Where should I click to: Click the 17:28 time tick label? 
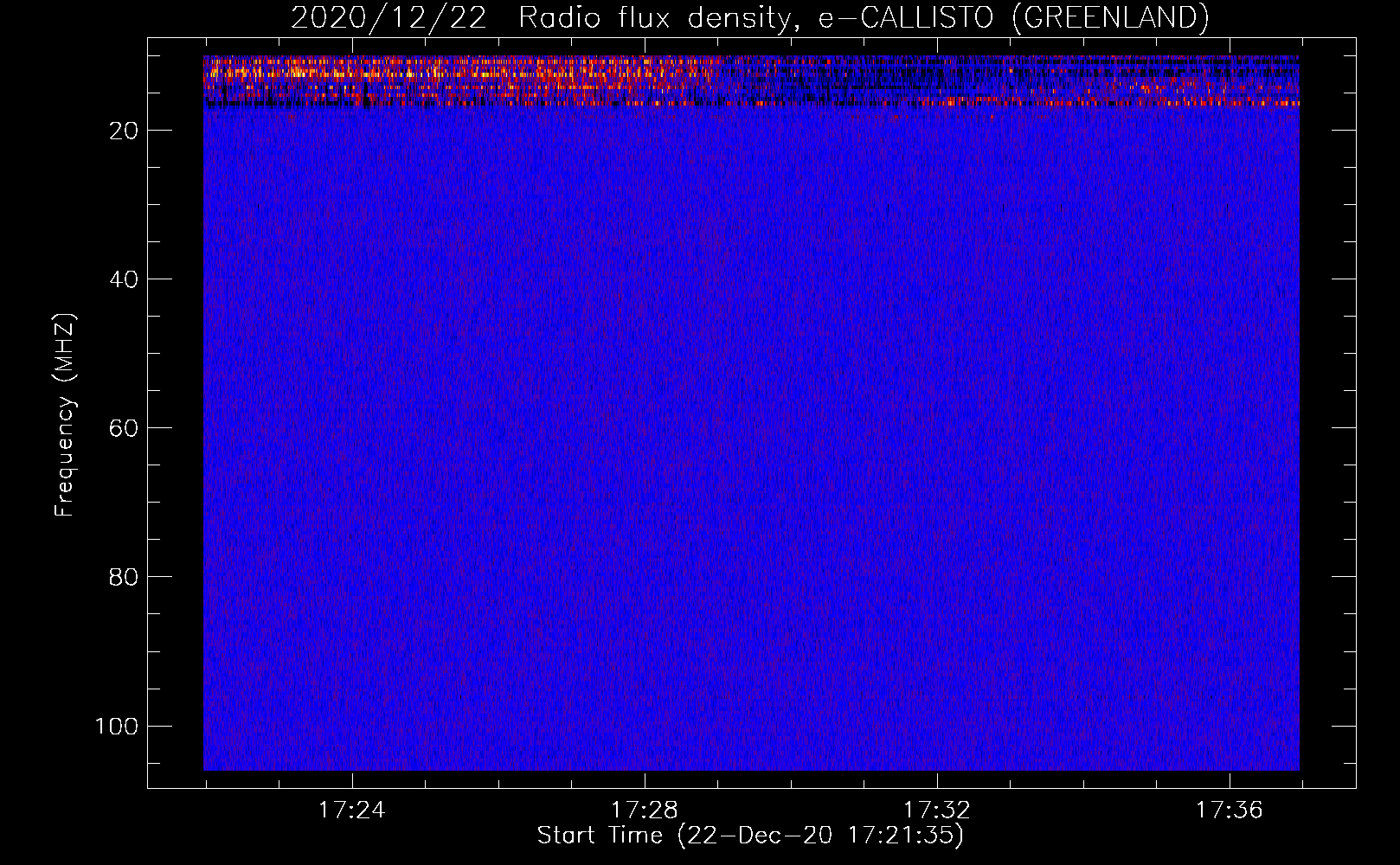point(644,811)
